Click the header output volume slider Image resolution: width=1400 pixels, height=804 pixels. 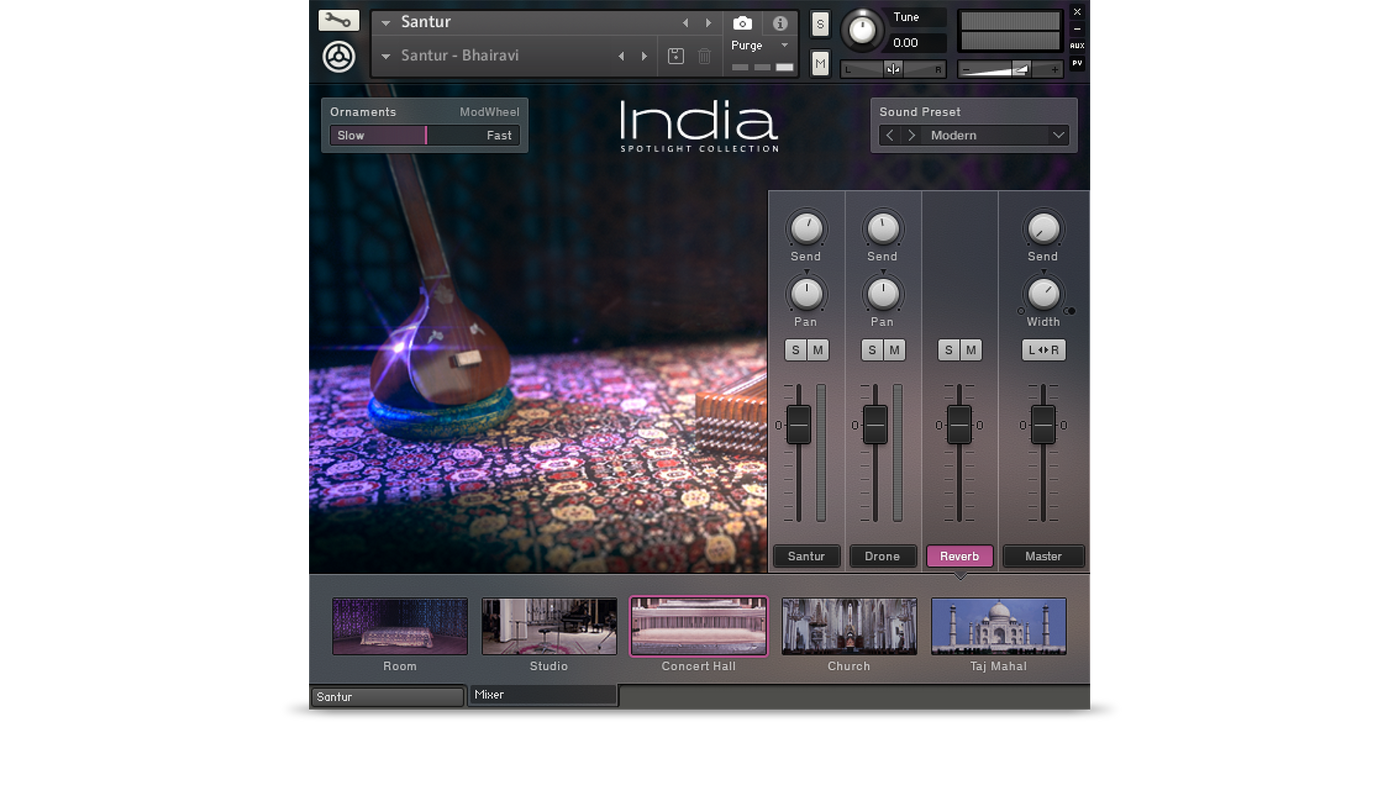coord(1010,69)
